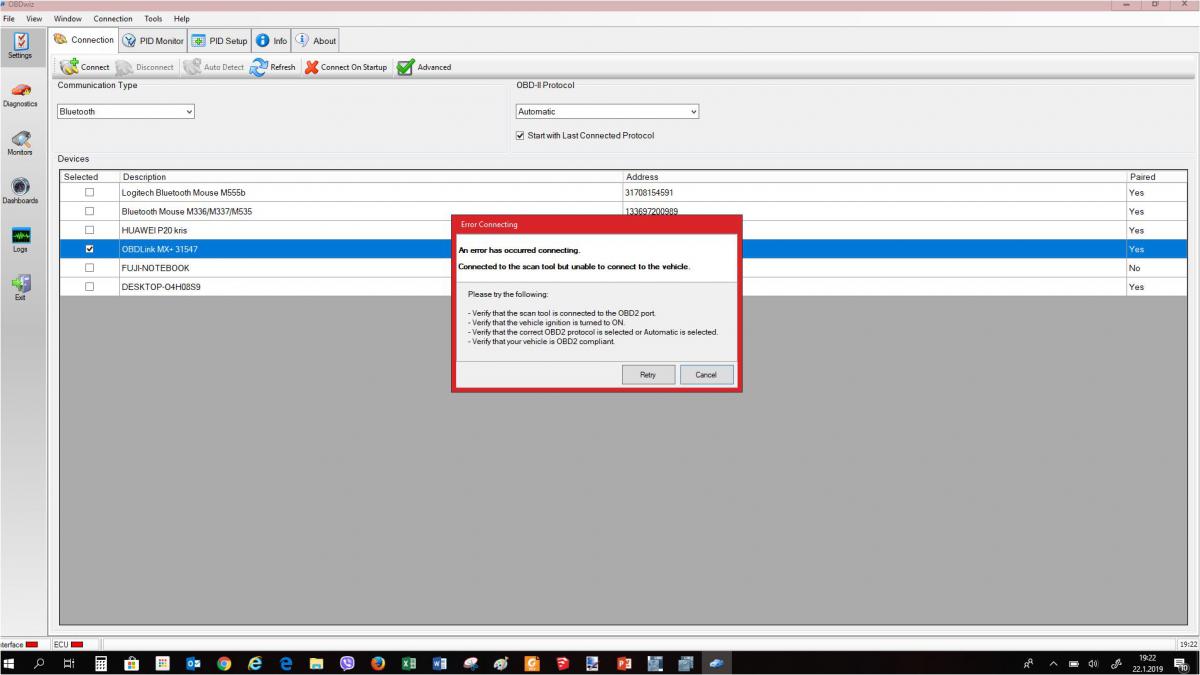Open Viber from the taskbar

click(347, 663)
